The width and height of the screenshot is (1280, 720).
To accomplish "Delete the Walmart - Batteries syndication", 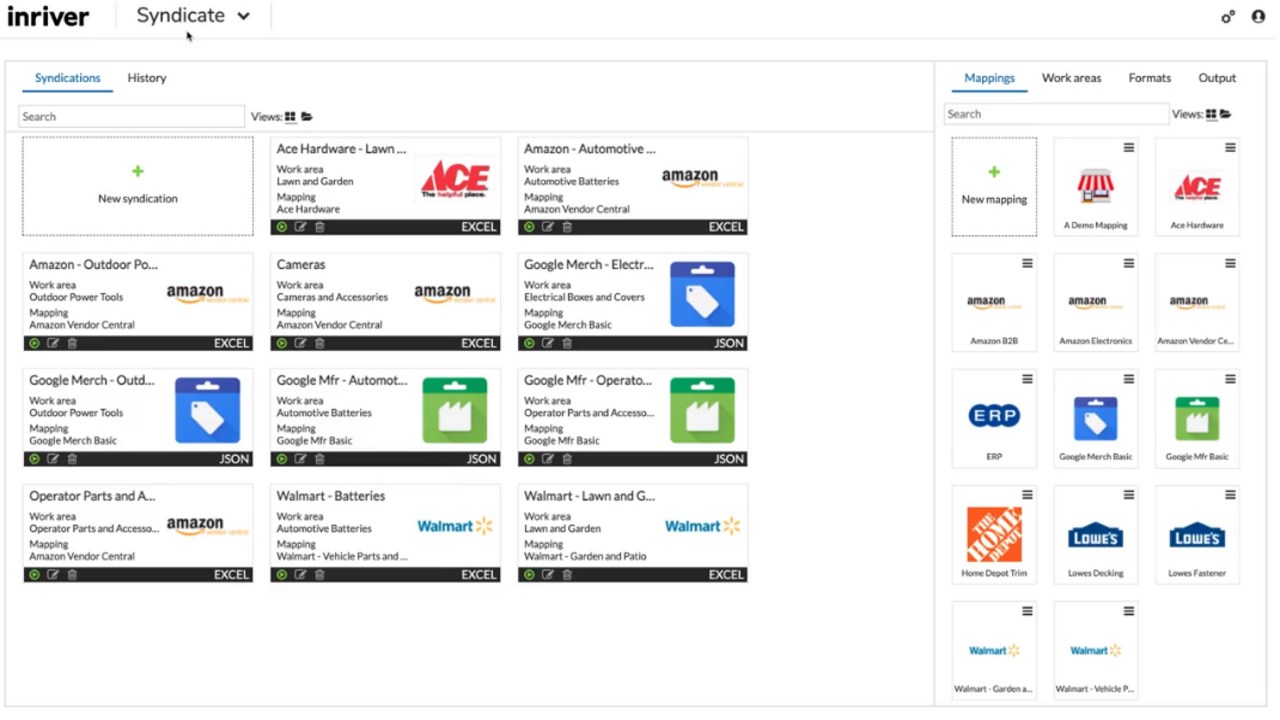I will 320,575.
